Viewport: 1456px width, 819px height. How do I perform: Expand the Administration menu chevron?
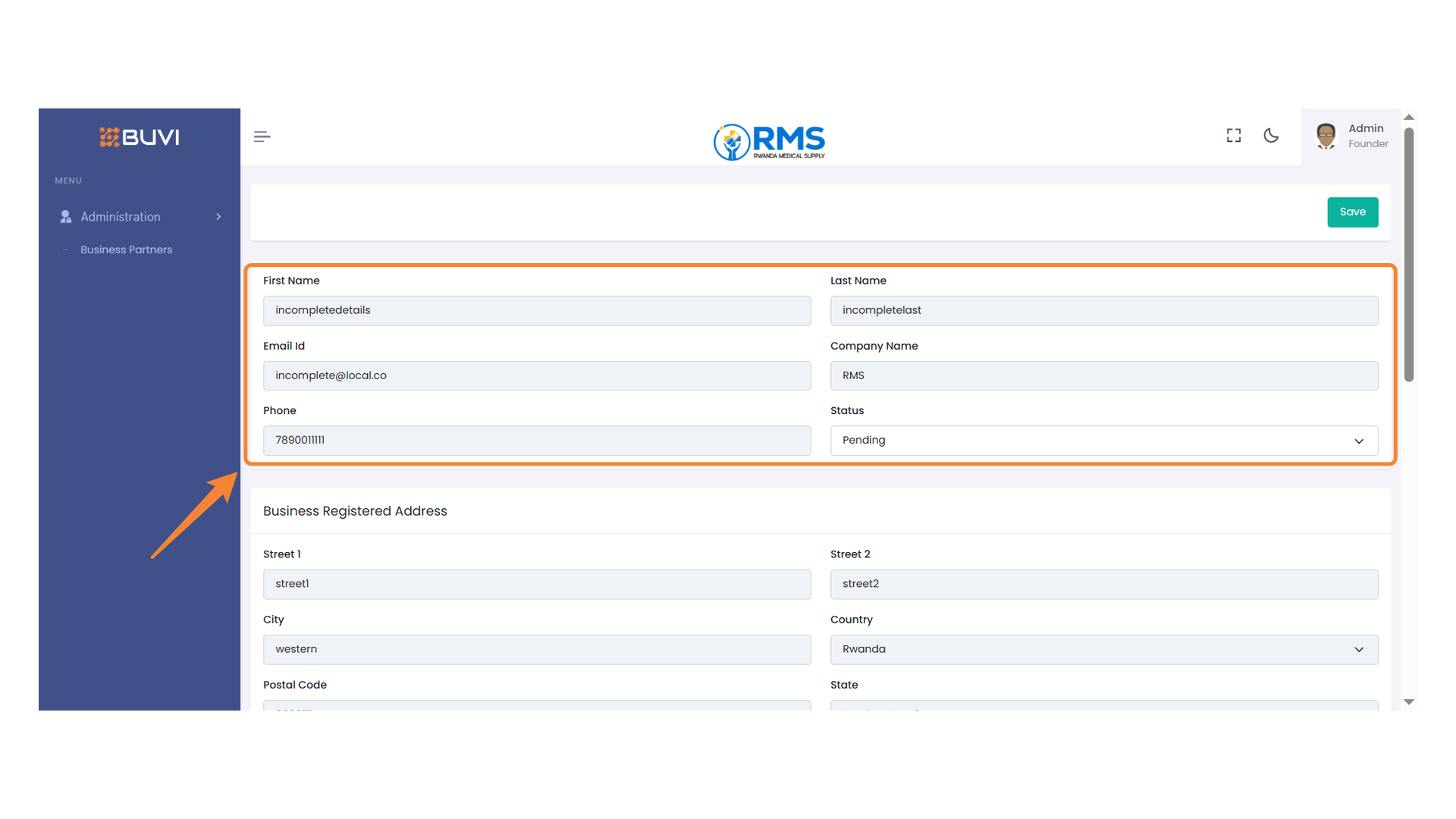218,217
